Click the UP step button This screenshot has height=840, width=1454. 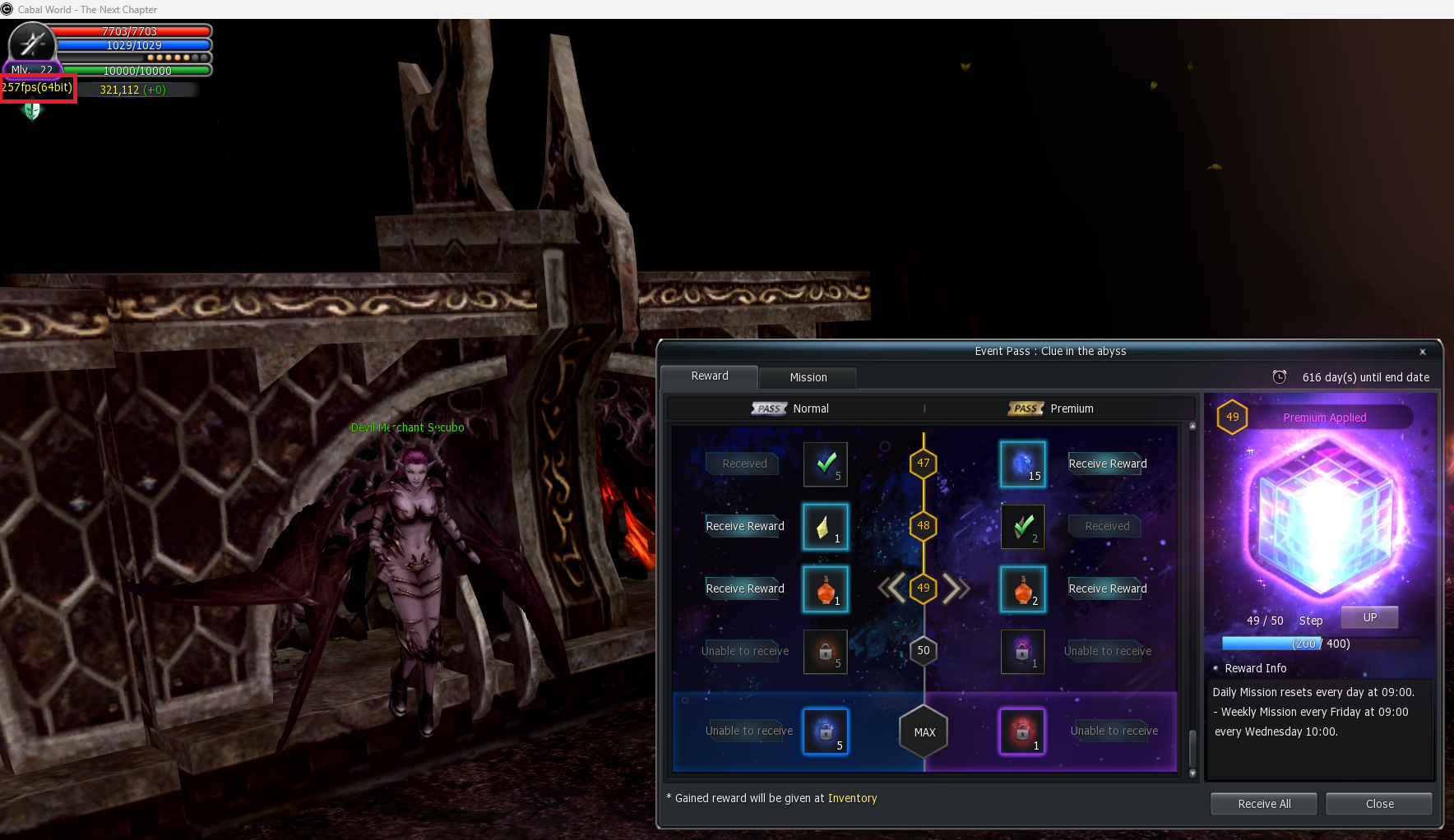pos(1369,618)
